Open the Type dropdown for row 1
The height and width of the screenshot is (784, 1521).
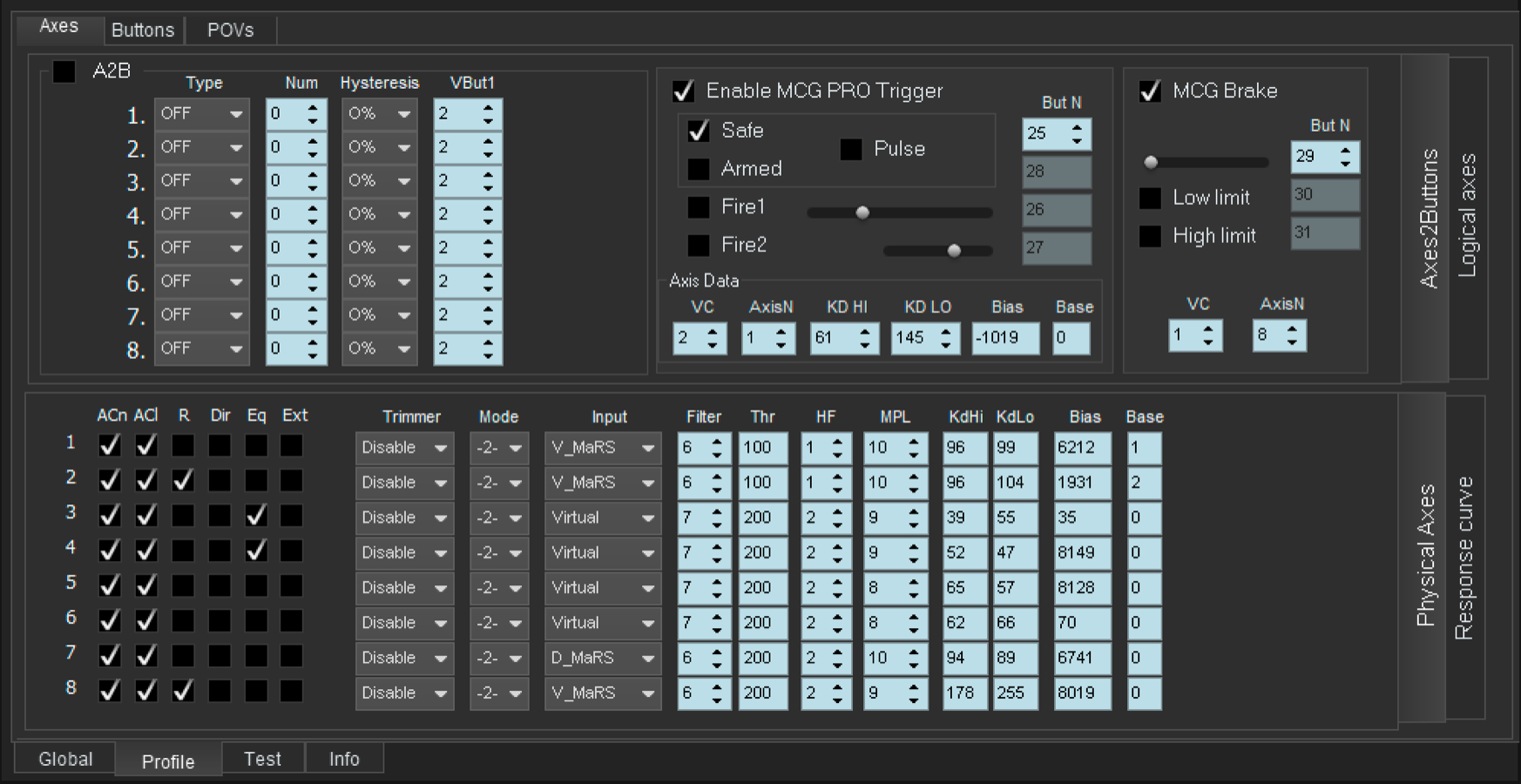[x=201, y=114]
